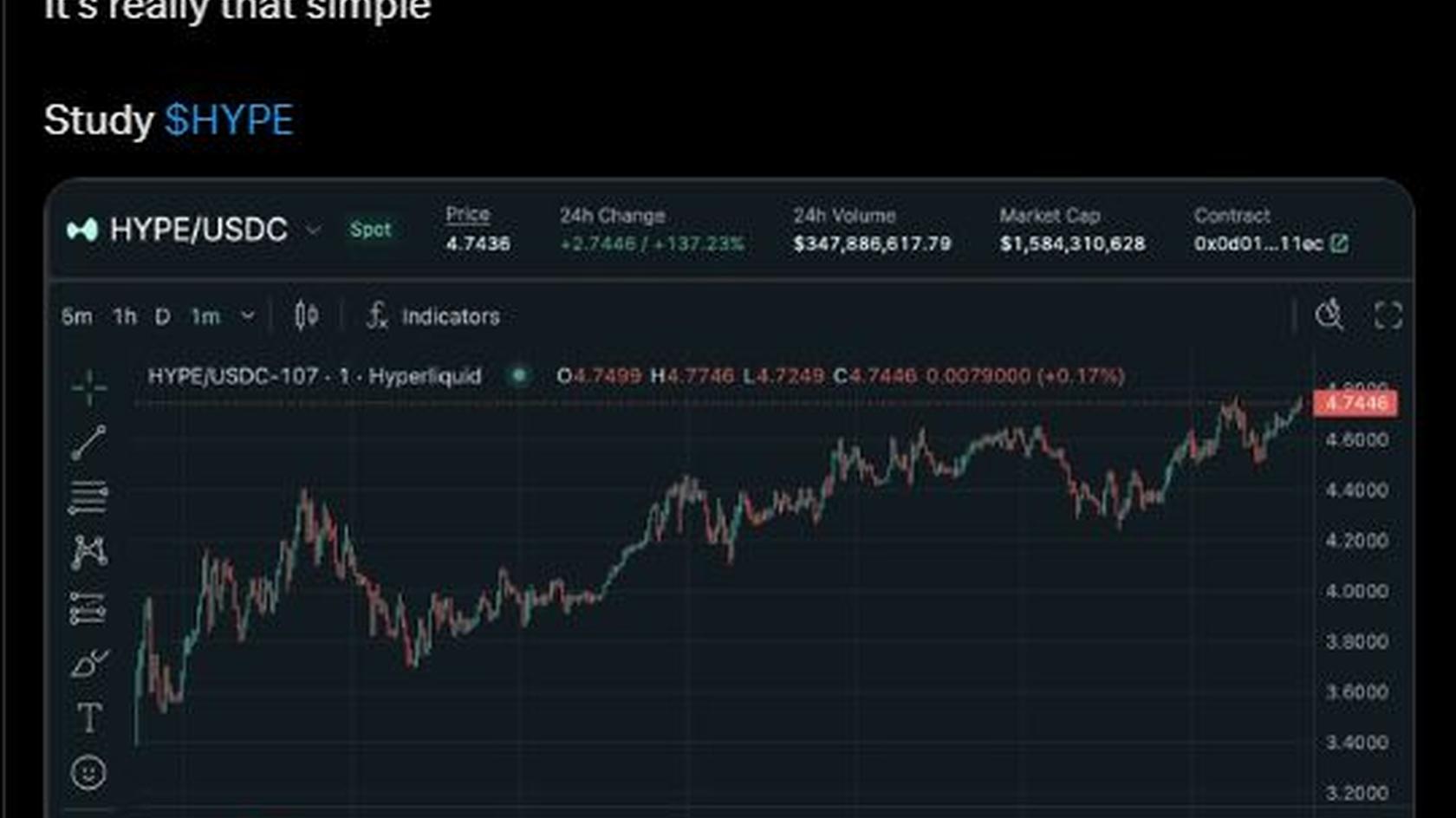Toggle the green market status dot in legend
This screenshot has height=818, width=1456.
(519, 375)
